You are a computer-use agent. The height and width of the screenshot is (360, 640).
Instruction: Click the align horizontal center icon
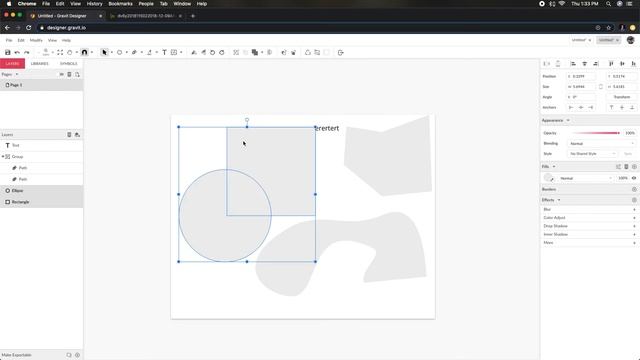(584, 64)
